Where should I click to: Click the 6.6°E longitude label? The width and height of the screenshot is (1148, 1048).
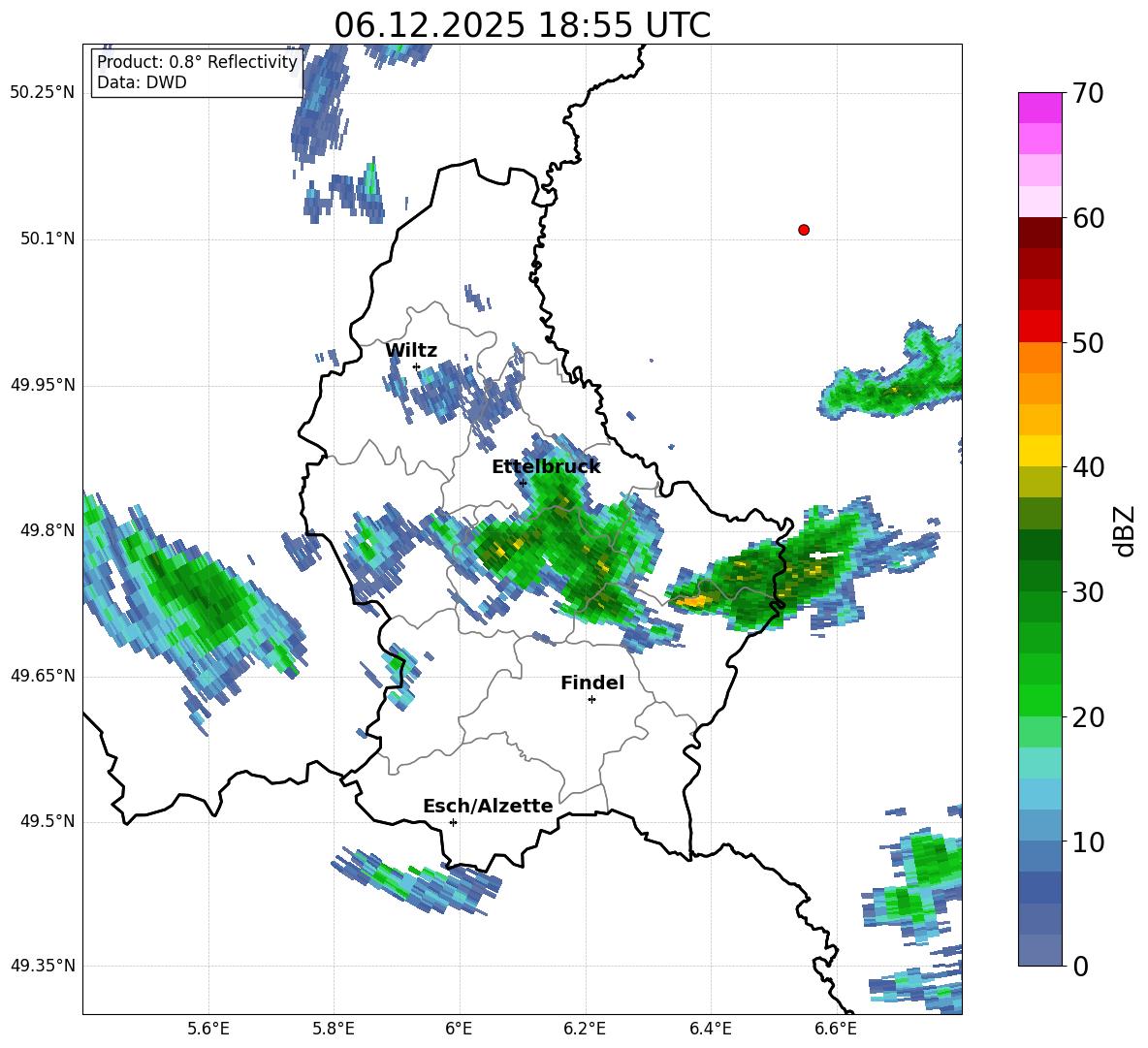[836, 1029]
